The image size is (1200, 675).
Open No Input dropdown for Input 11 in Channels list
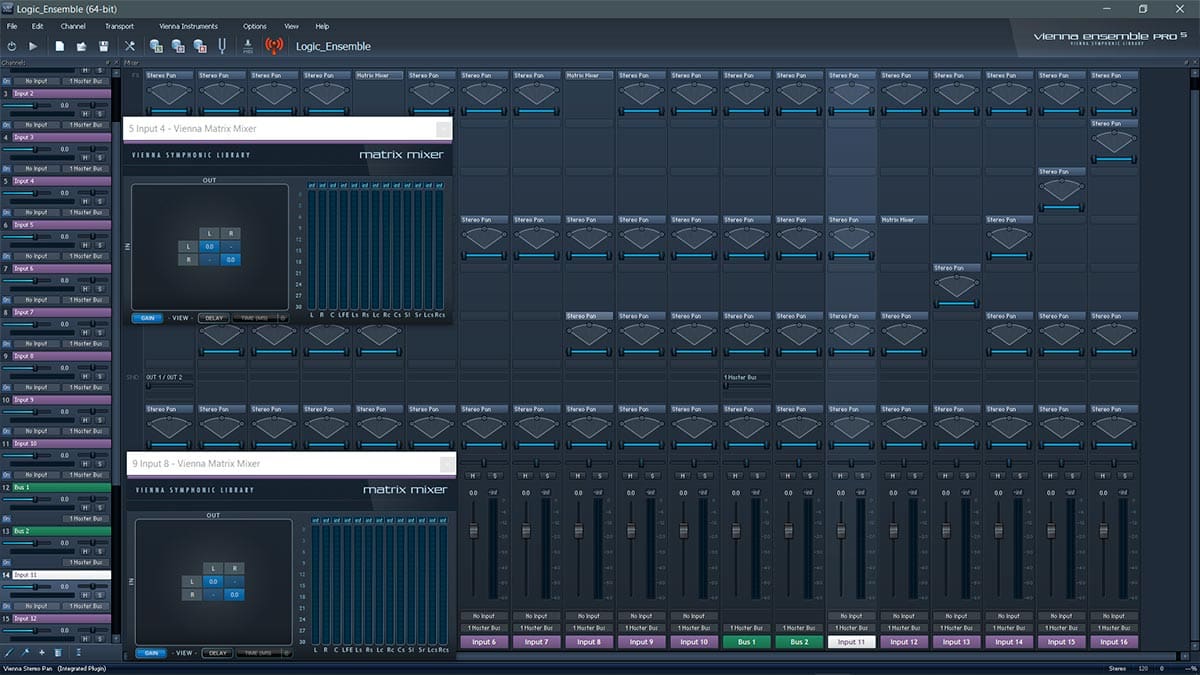pos(36,606)
